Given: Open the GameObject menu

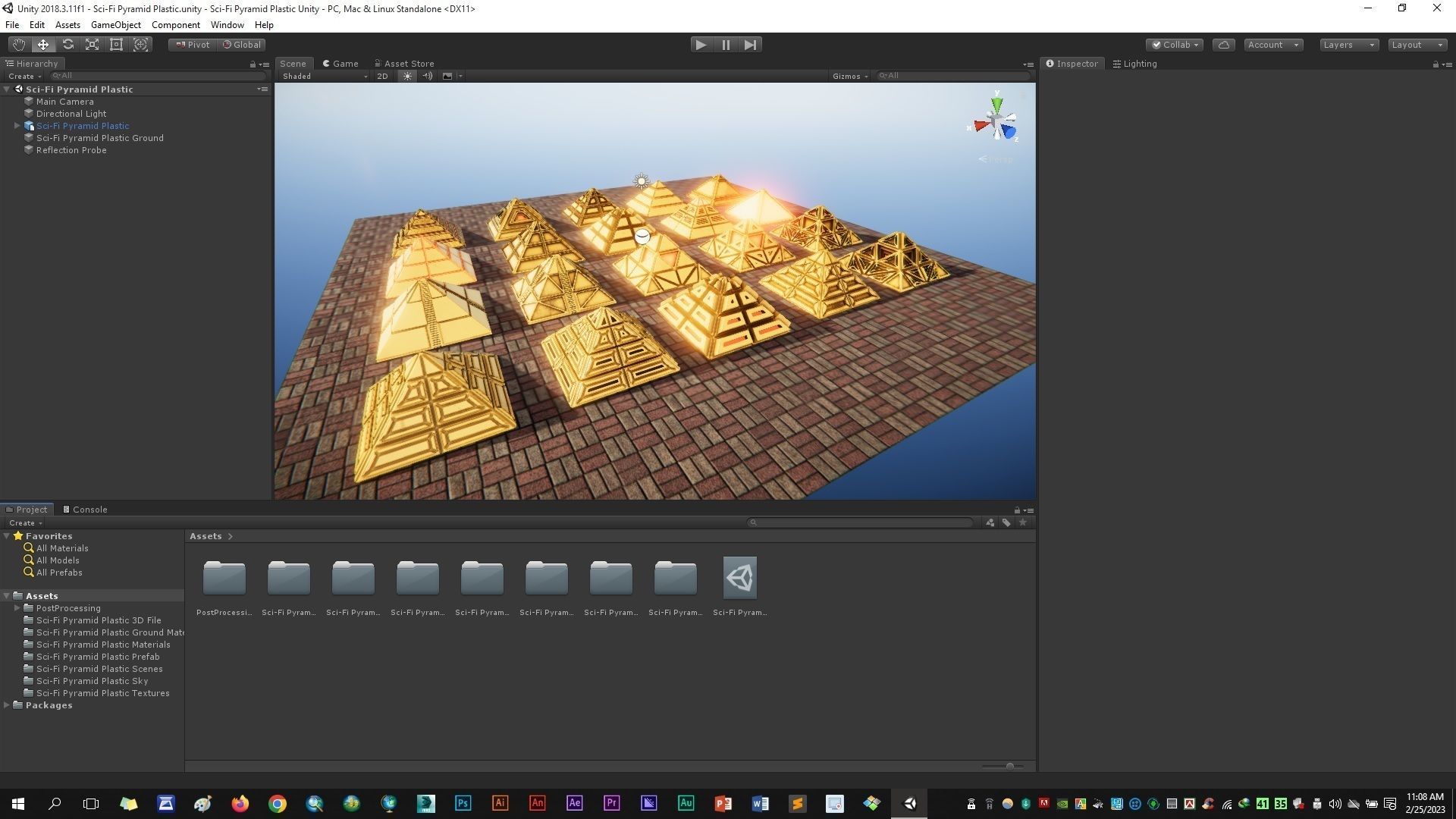Looking at the screenshot, I should tap(115, 25).
